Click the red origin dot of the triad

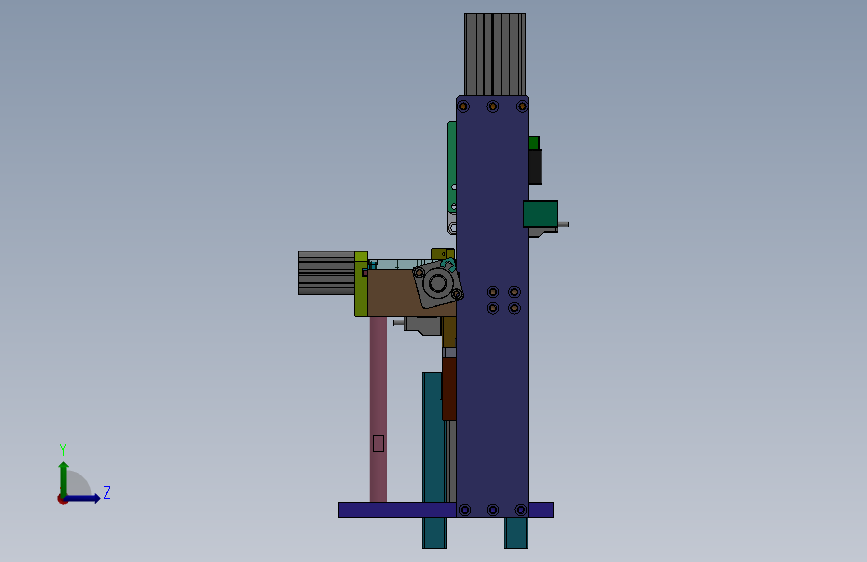point(62,499)
